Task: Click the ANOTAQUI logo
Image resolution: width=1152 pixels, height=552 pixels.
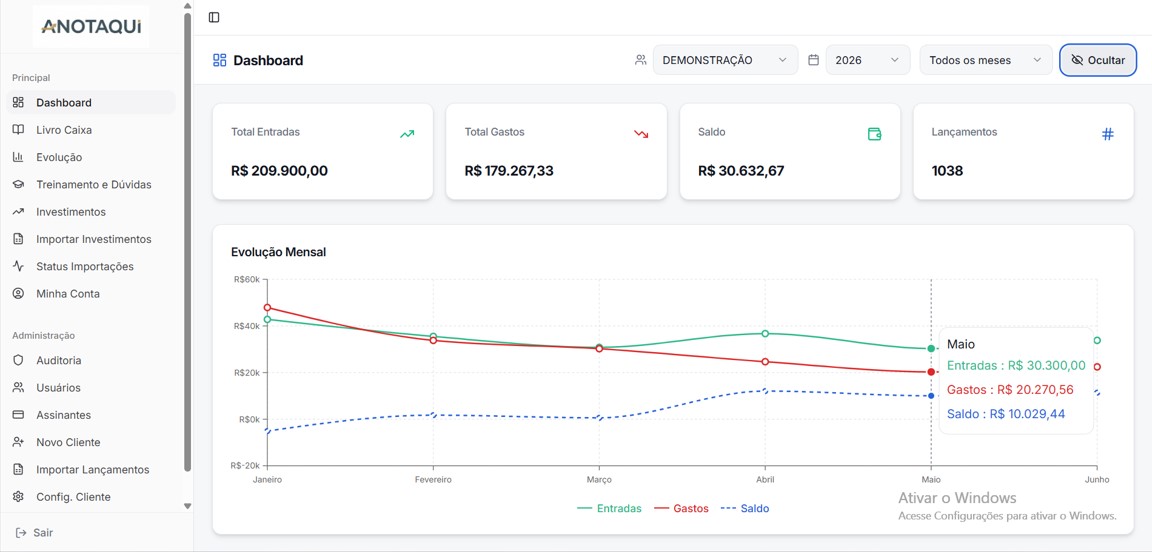Action: 91,27
